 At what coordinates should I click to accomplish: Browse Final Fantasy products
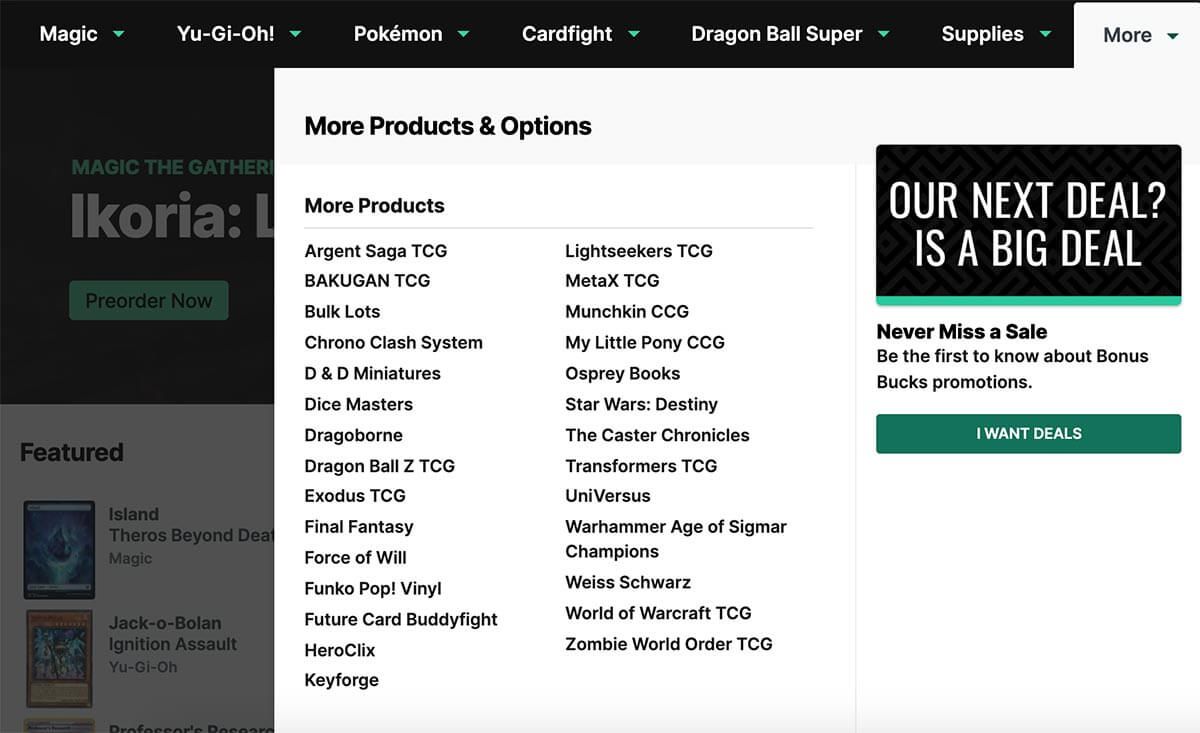[x=359, y=527]
